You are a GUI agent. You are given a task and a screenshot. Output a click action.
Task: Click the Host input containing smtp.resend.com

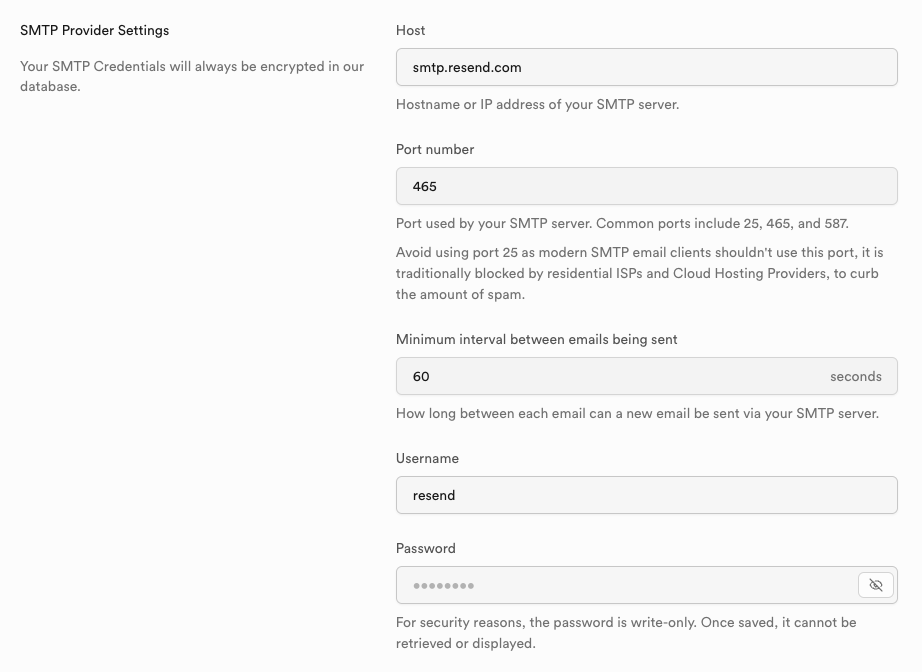646,68
